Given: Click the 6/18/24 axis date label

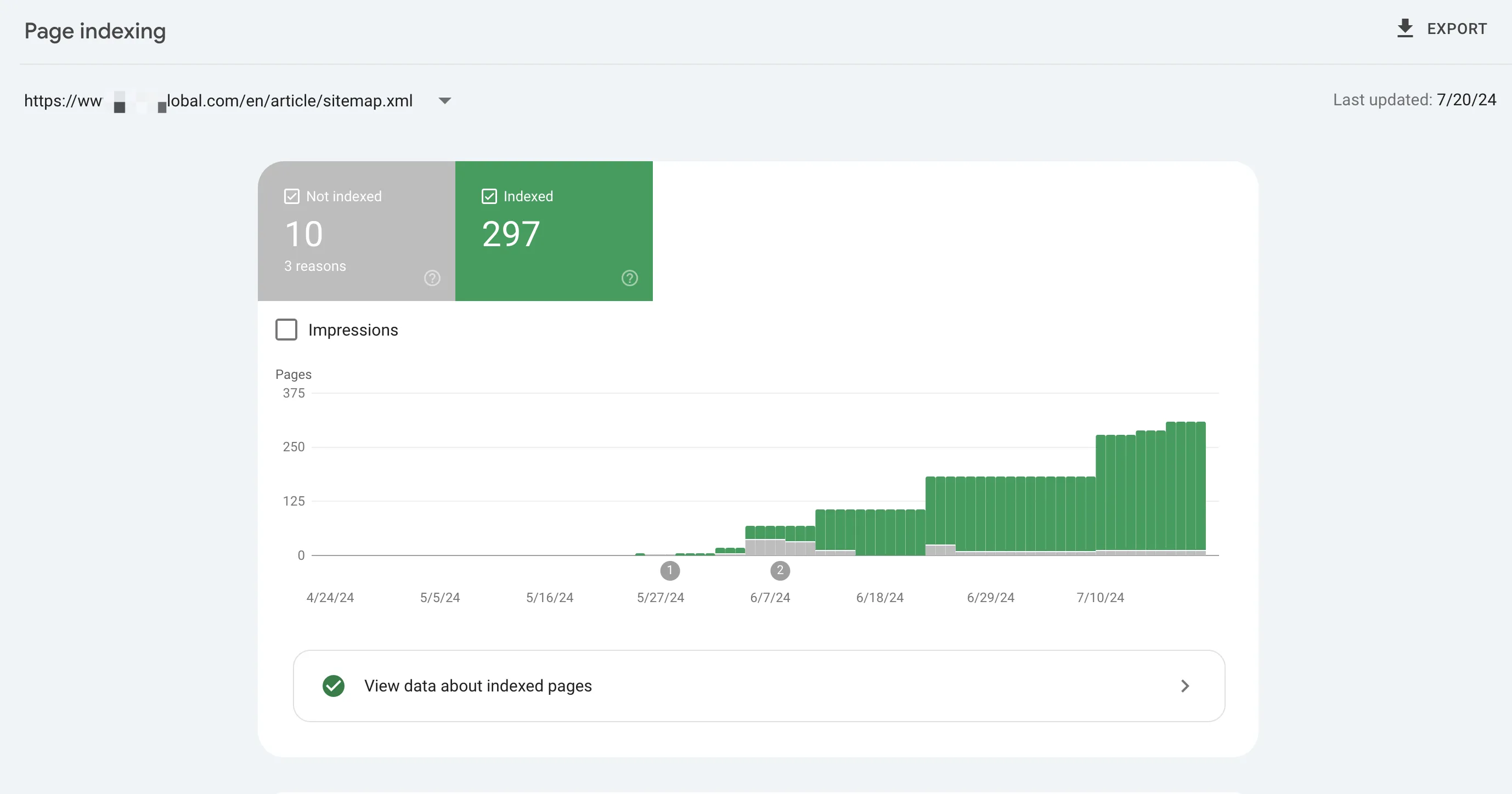Looking at the screenshot, I should [880, 597].
